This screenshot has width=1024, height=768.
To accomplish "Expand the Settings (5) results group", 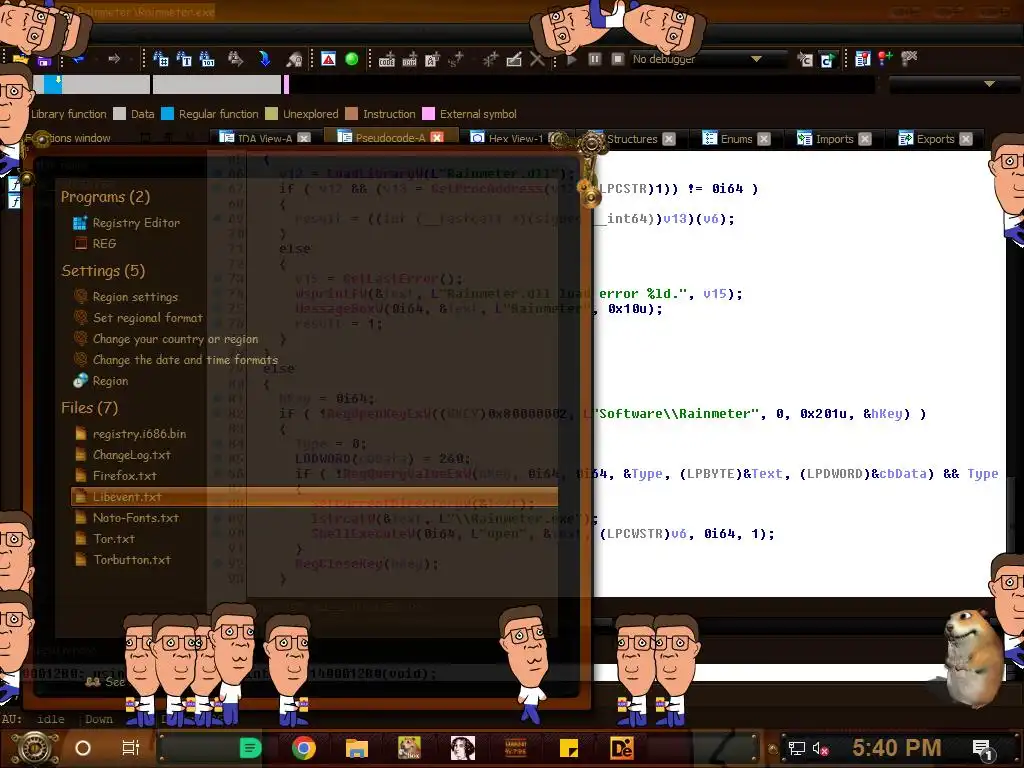I will 103,270.
